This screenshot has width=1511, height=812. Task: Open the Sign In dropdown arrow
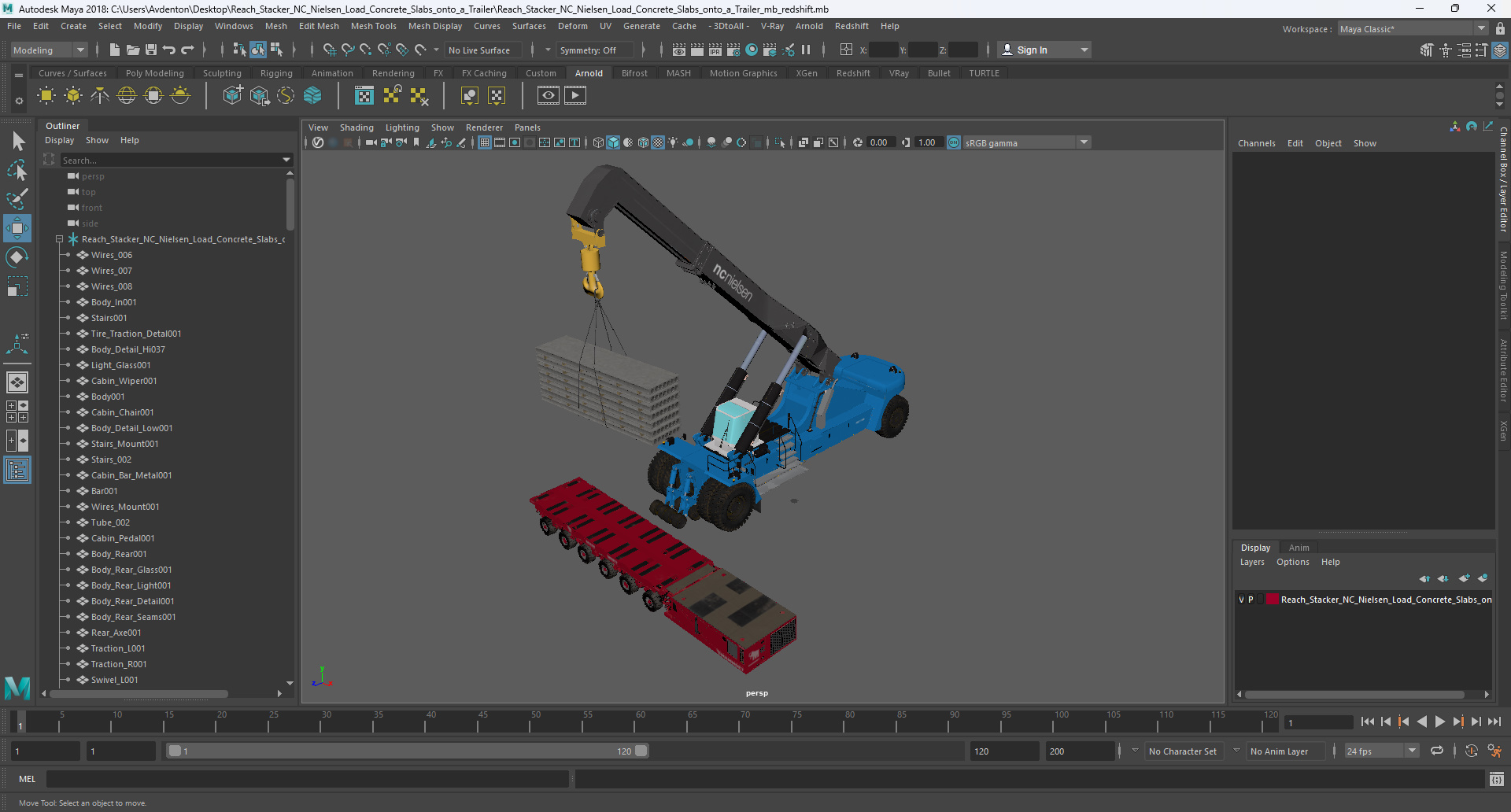click(x=1084, y=50)
